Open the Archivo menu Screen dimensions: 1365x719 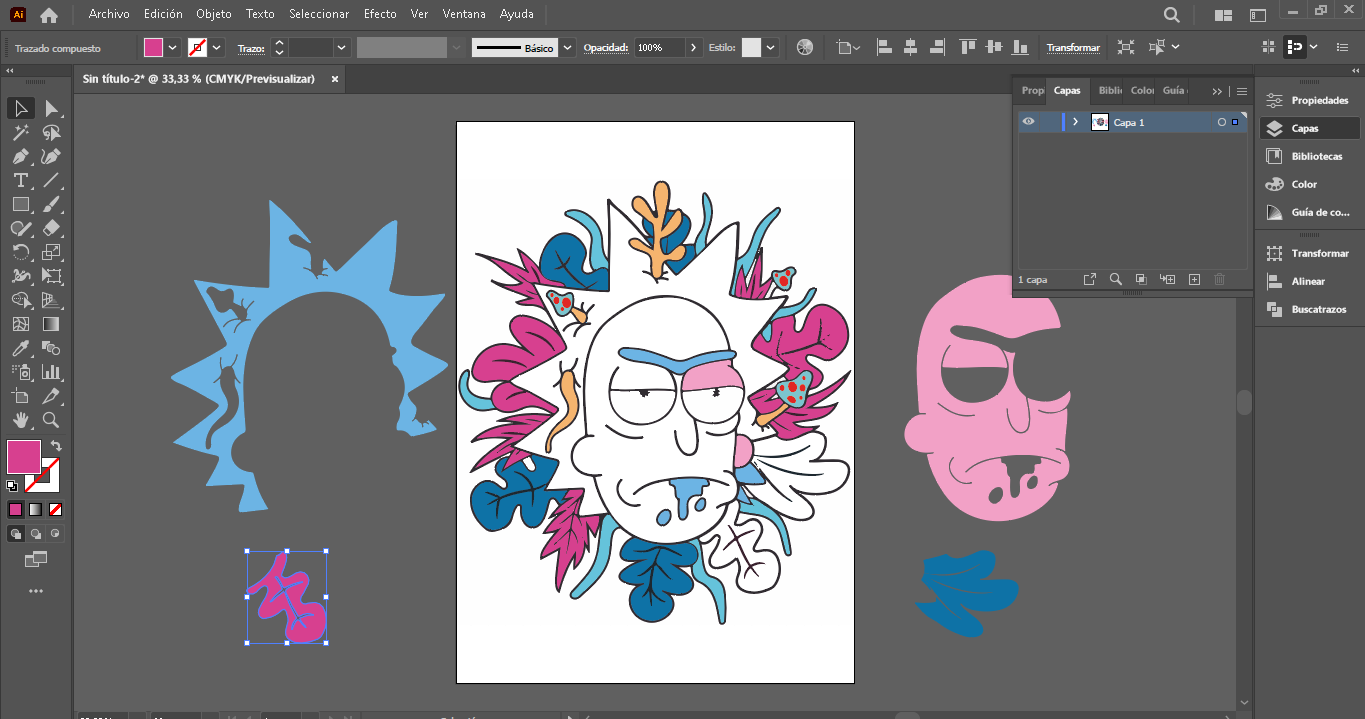coord(109,14)
